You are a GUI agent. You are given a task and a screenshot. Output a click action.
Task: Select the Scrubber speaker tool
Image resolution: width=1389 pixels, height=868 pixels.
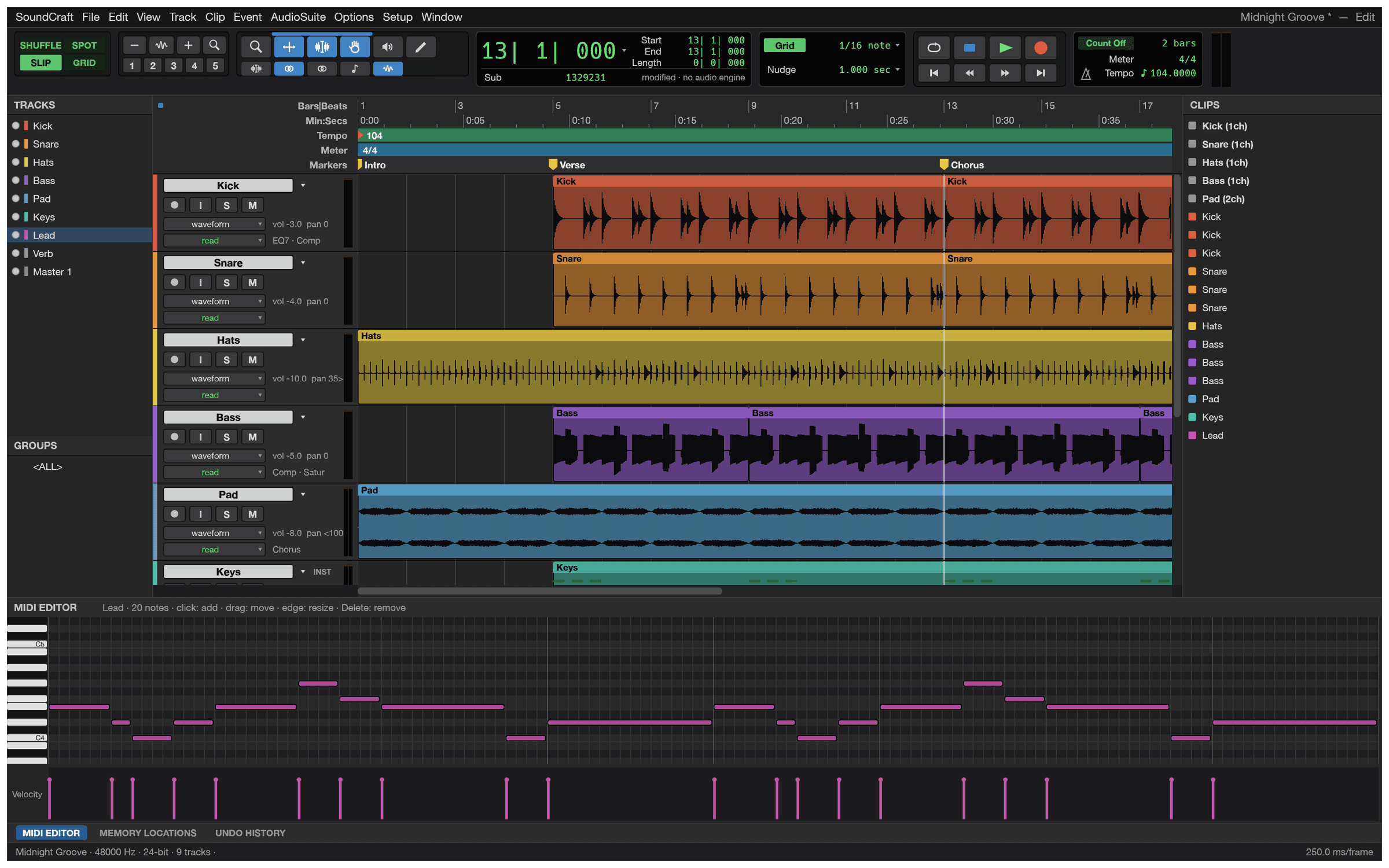pos(388,47)
